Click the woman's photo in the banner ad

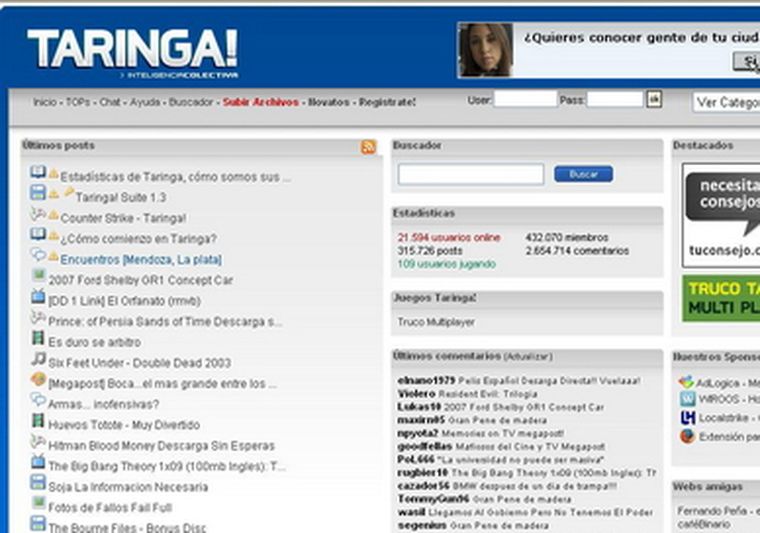(486, 49)
